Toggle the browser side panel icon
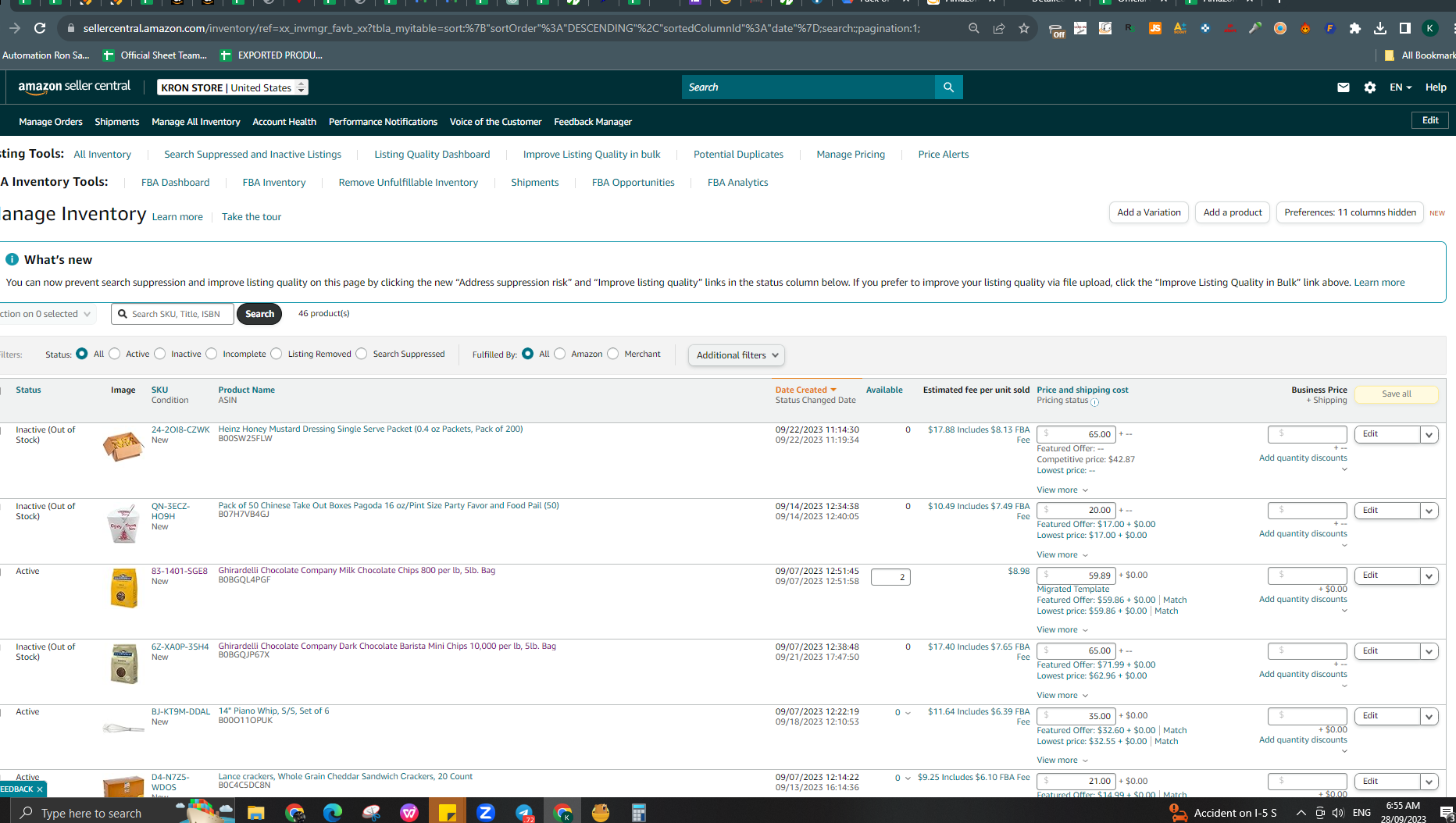Image resolution: width=1456 pixels, height=823 pixels. 1405,28
